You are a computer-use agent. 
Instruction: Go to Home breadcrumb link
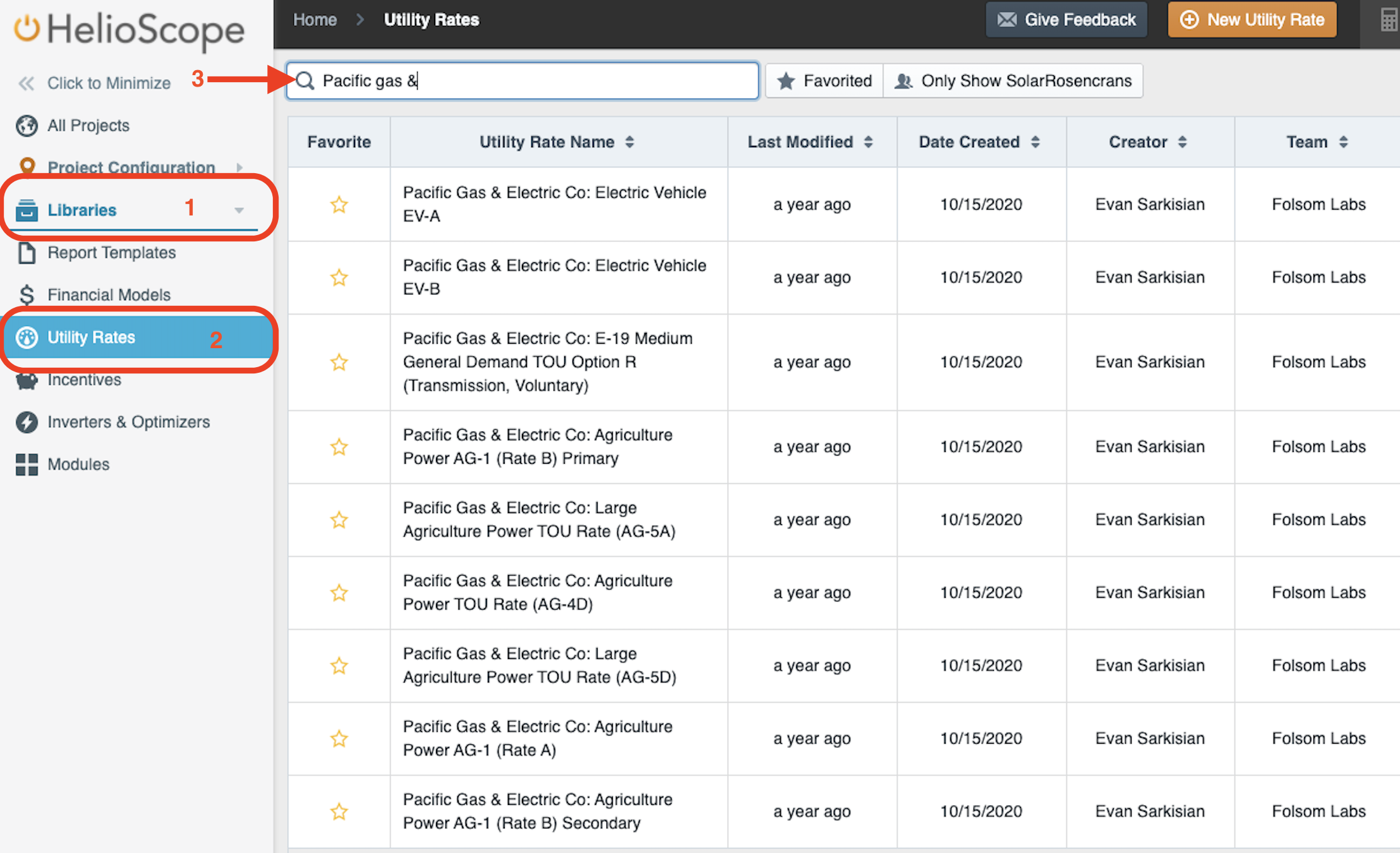[x=315, y=20]
